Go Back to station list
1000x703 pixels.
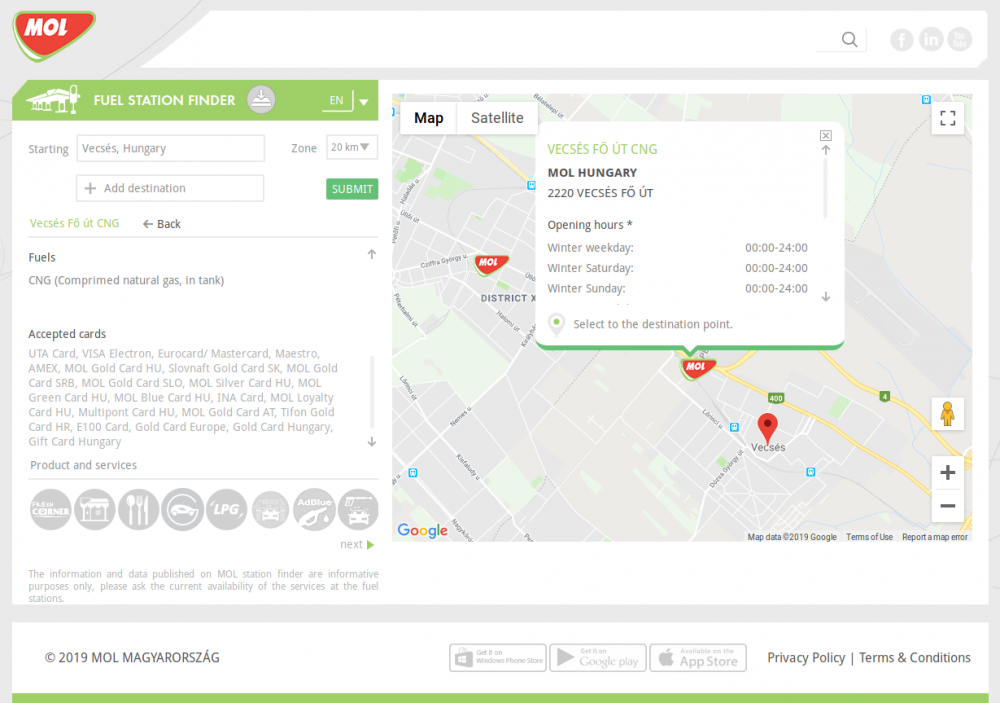pos(162,224)
